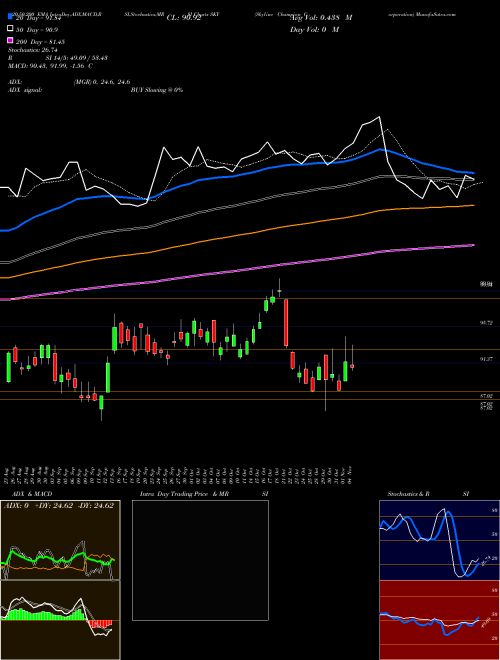Click the 'CL: 90.92' closing price label
The image size is (500, 660).
[184, 18]
